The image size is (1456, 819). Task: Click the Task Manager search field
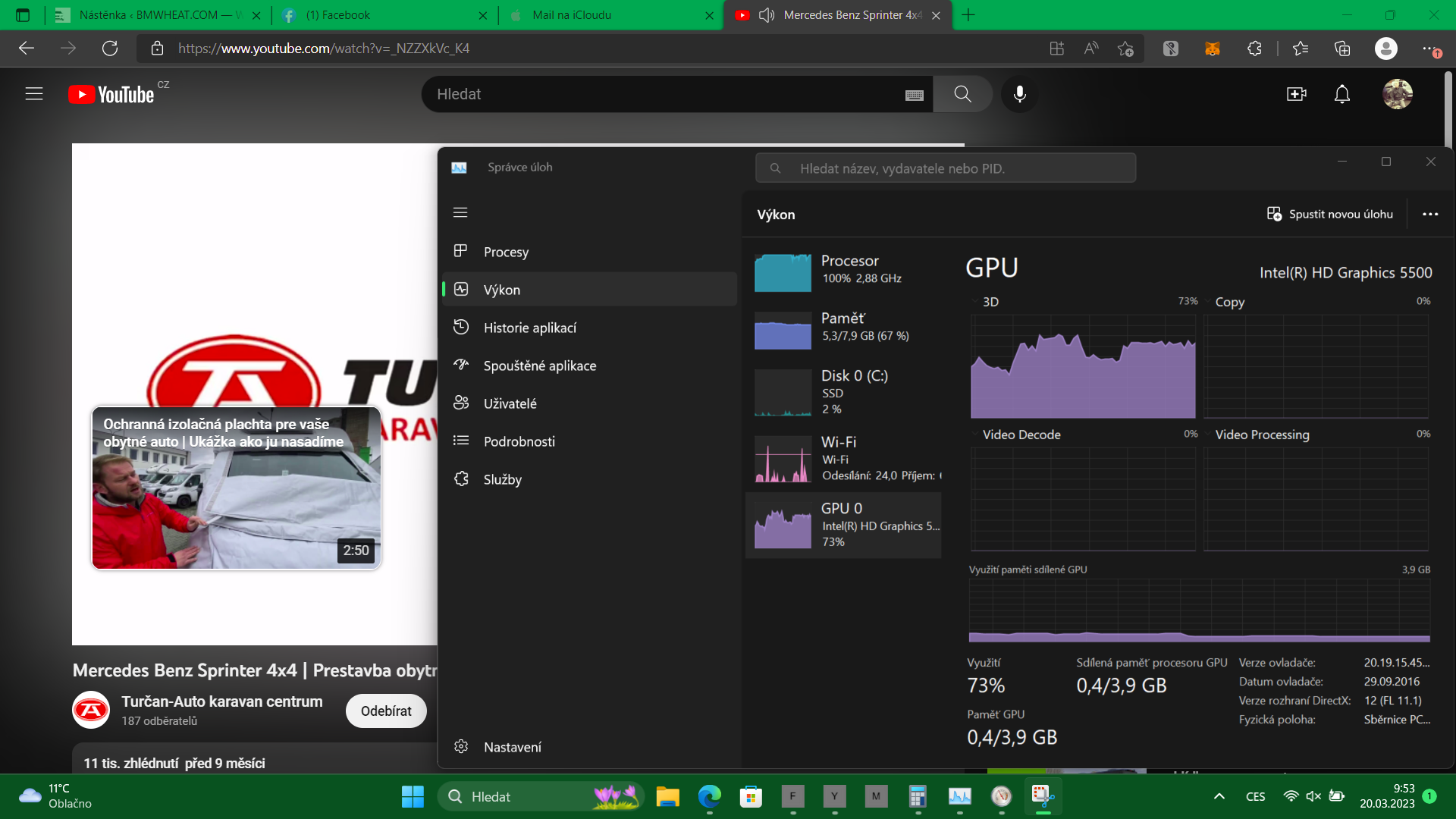point(945,168)
